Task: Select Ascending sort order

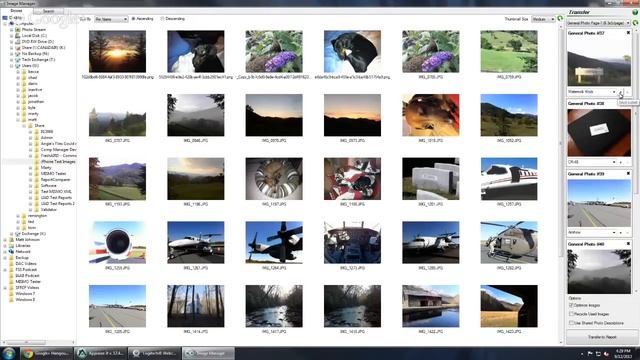Action: click(x=142, y=19)
